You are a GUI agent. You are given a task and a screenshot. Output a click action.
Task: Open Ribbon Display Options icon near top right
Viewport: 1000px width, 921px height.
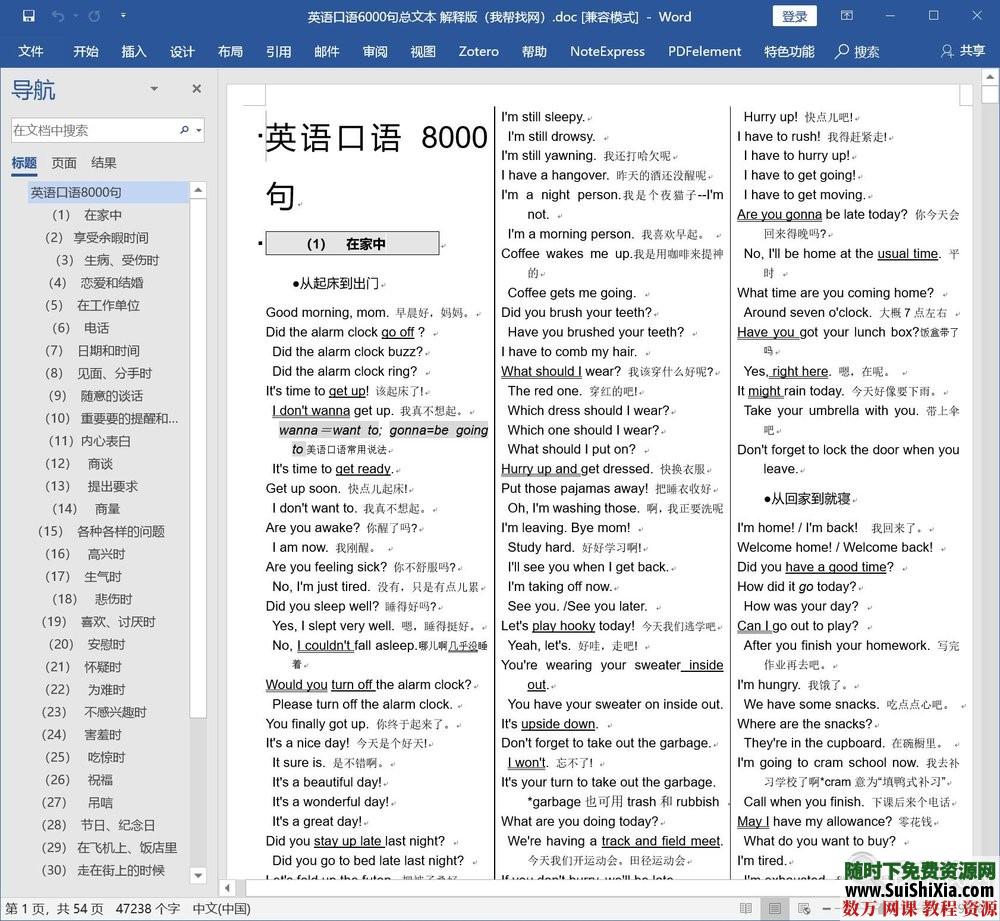[846, 16]
